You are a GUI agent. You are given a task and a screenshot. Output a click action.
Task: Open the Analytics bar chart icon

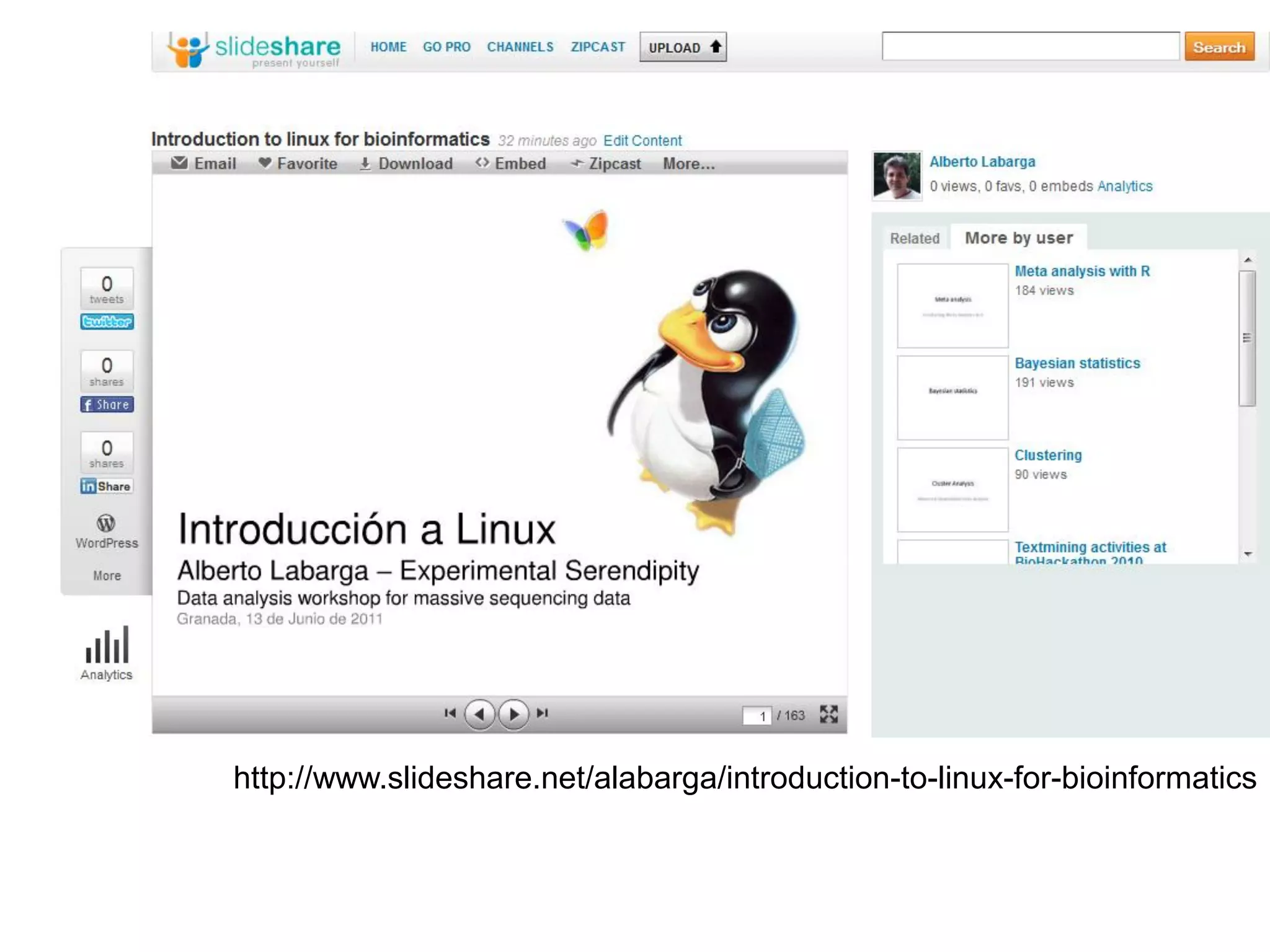107,645
